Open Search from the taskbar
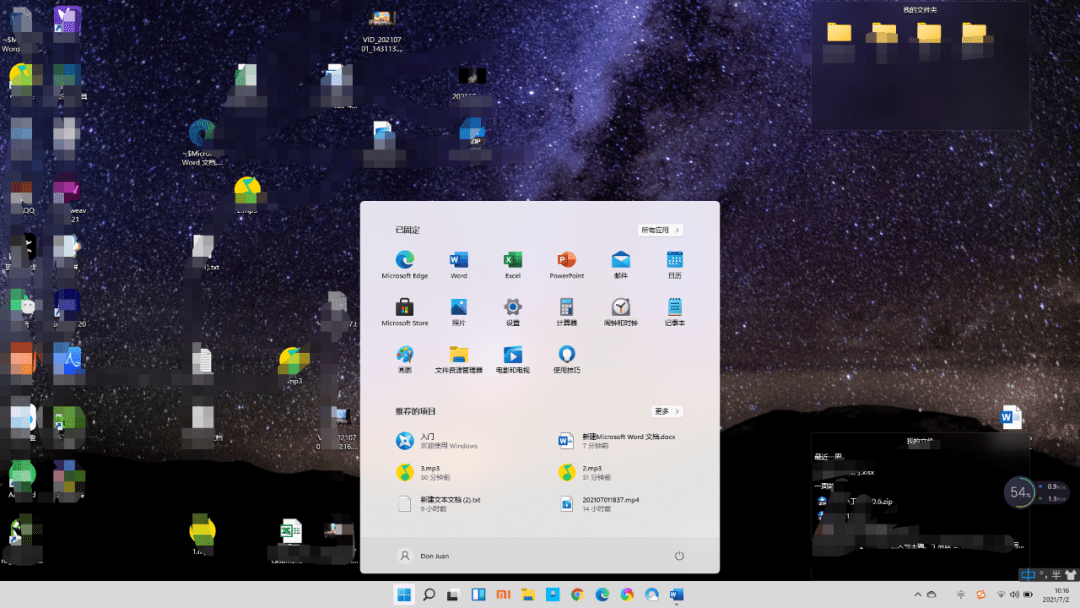This screenshot has width=1080, height=608. point(428,595)
